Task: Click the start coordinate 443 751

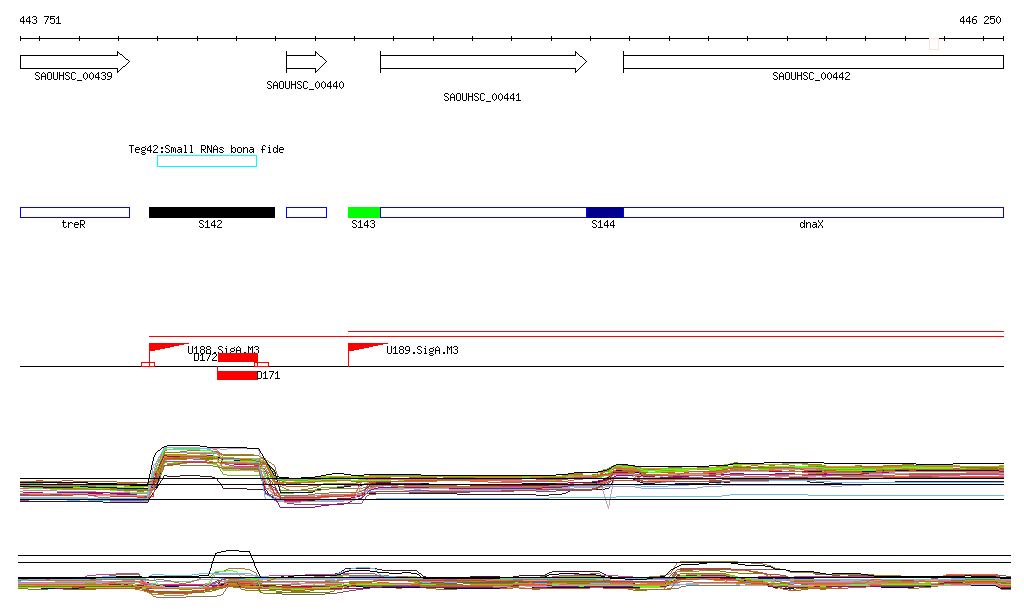Action: pos(40,20)
